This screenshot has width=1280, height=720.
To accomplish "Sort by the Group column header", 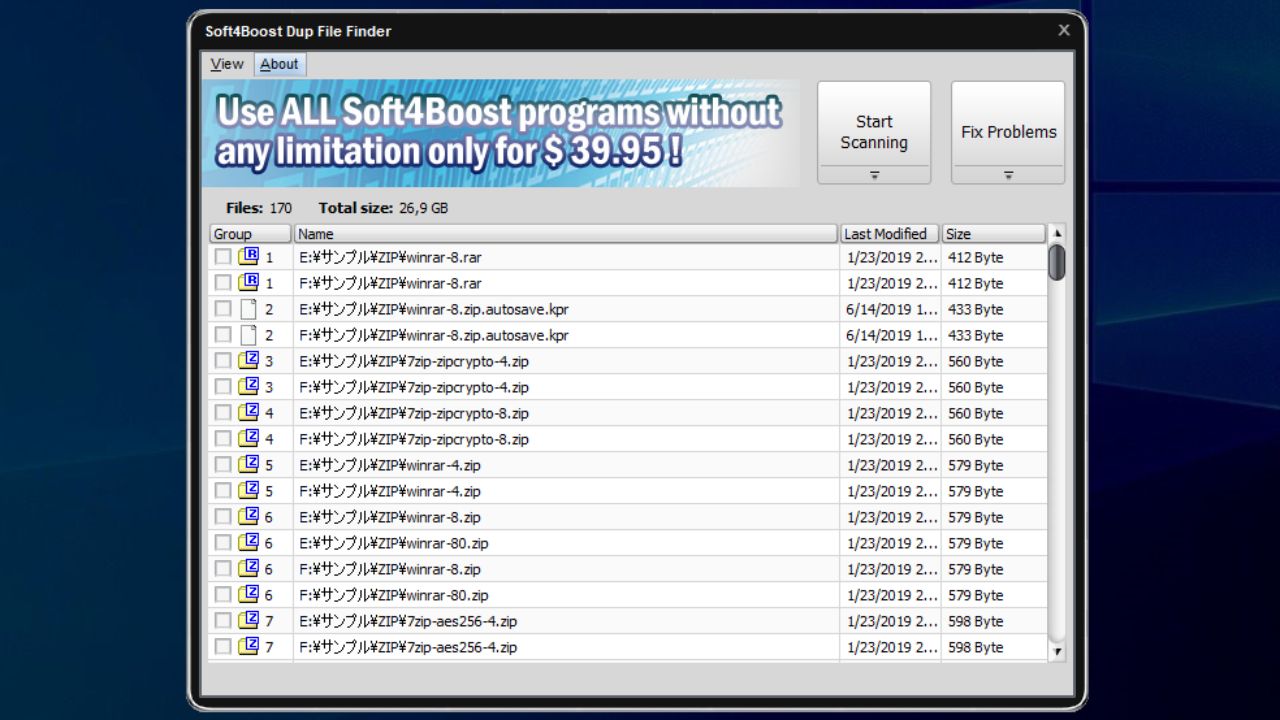I will click(x=250, y=234).
